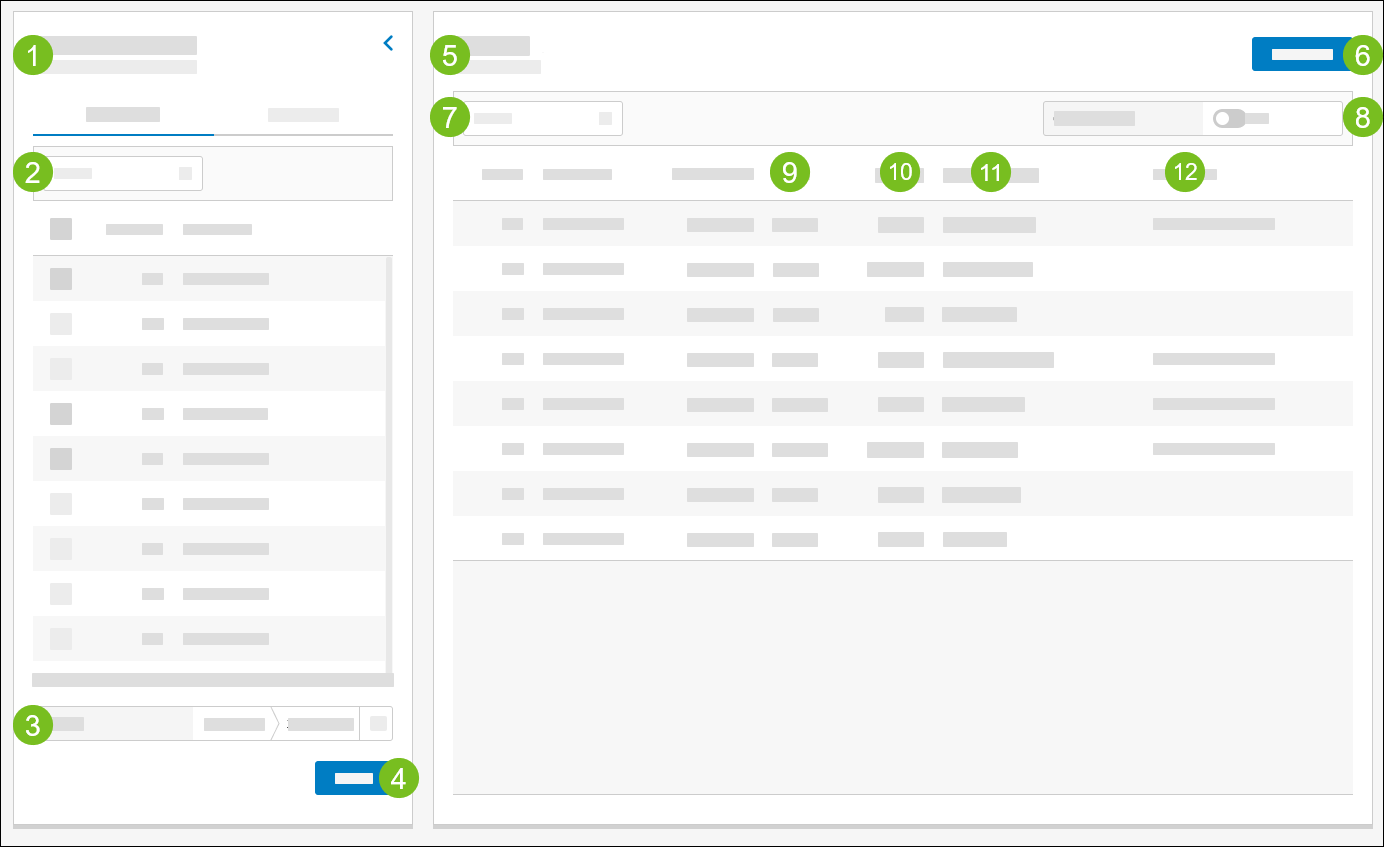1384x847 pixels.
Task: Tick the header checkbox in the left list
Action: (61, 229)
